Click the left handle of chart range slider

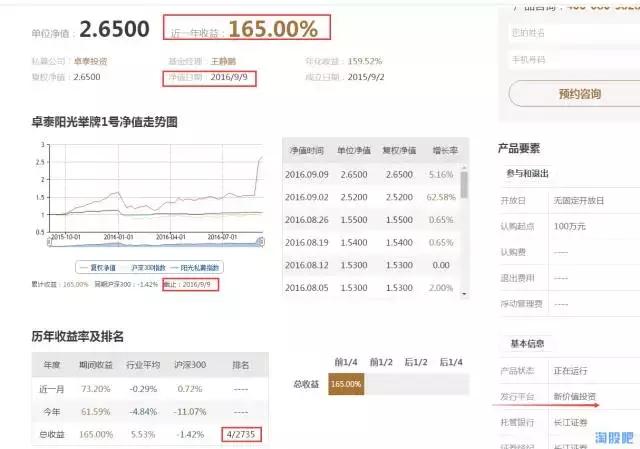(x=50, y=242)
